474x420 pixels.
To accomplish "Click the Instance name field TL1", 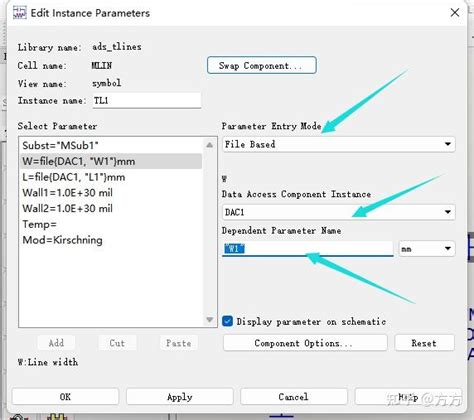I will tap(147, 100).
